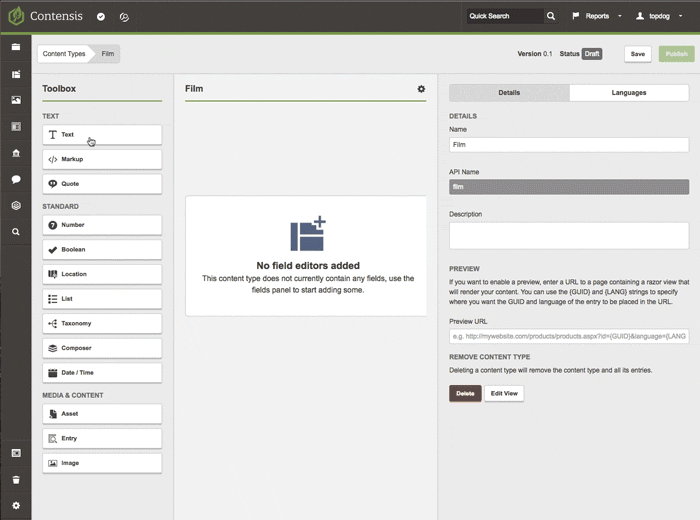Image resolution: width=700 pixels, height=520 pixels.
Task: Add a Date / Time field from Toolbox
Action: pyautogui.click(x=102, y=372)
